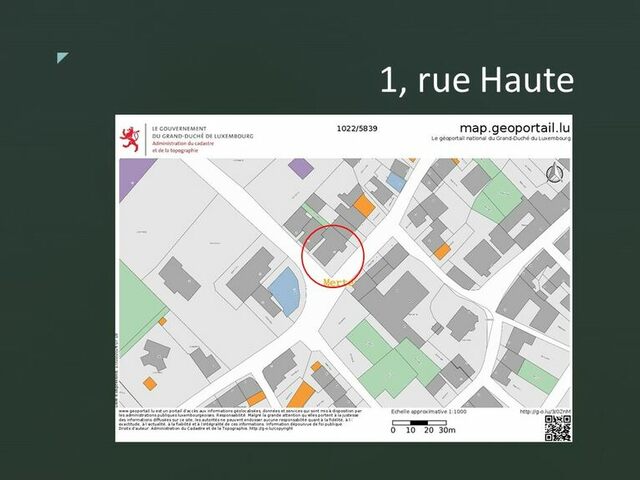Click the "Le Gouvernement du Grand-Duché" header text

coord(200,132)
